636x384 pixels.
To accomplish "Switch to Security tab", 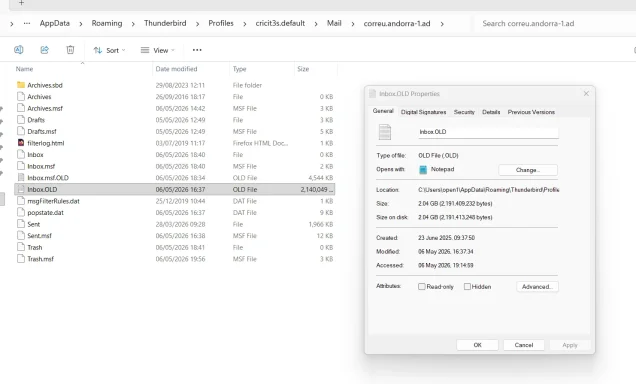I will pos(464,112).
